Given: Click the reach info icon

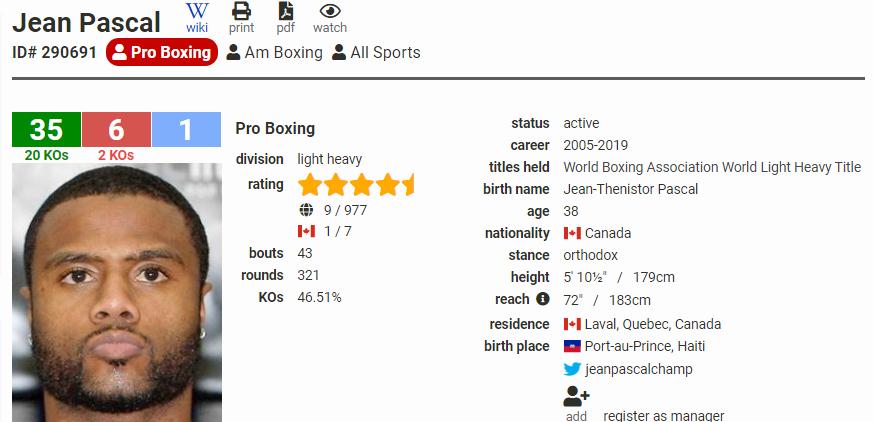Looking at the screenshot, I should tap(542, 299).
